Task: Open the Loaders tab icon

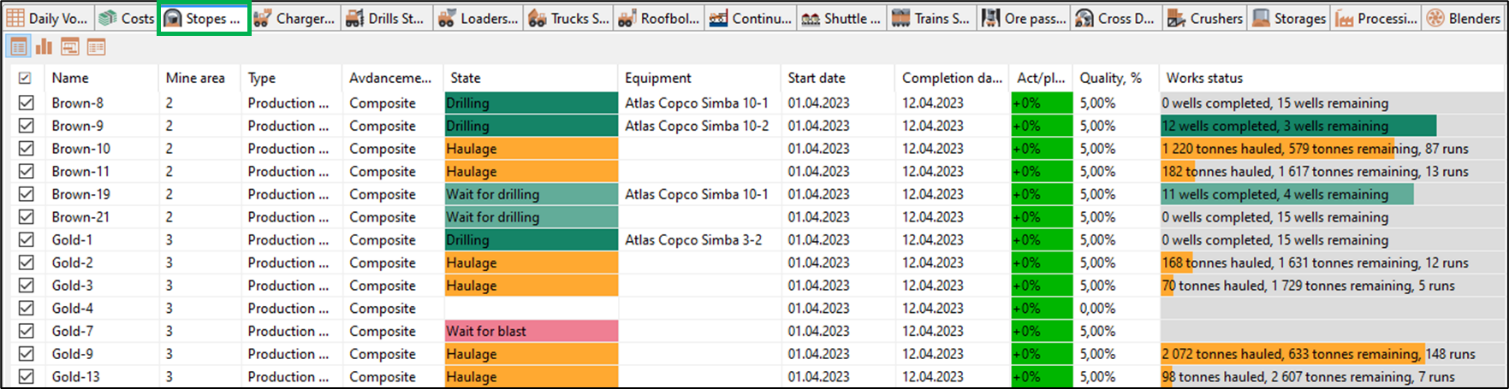Action: tap(446, 19)
